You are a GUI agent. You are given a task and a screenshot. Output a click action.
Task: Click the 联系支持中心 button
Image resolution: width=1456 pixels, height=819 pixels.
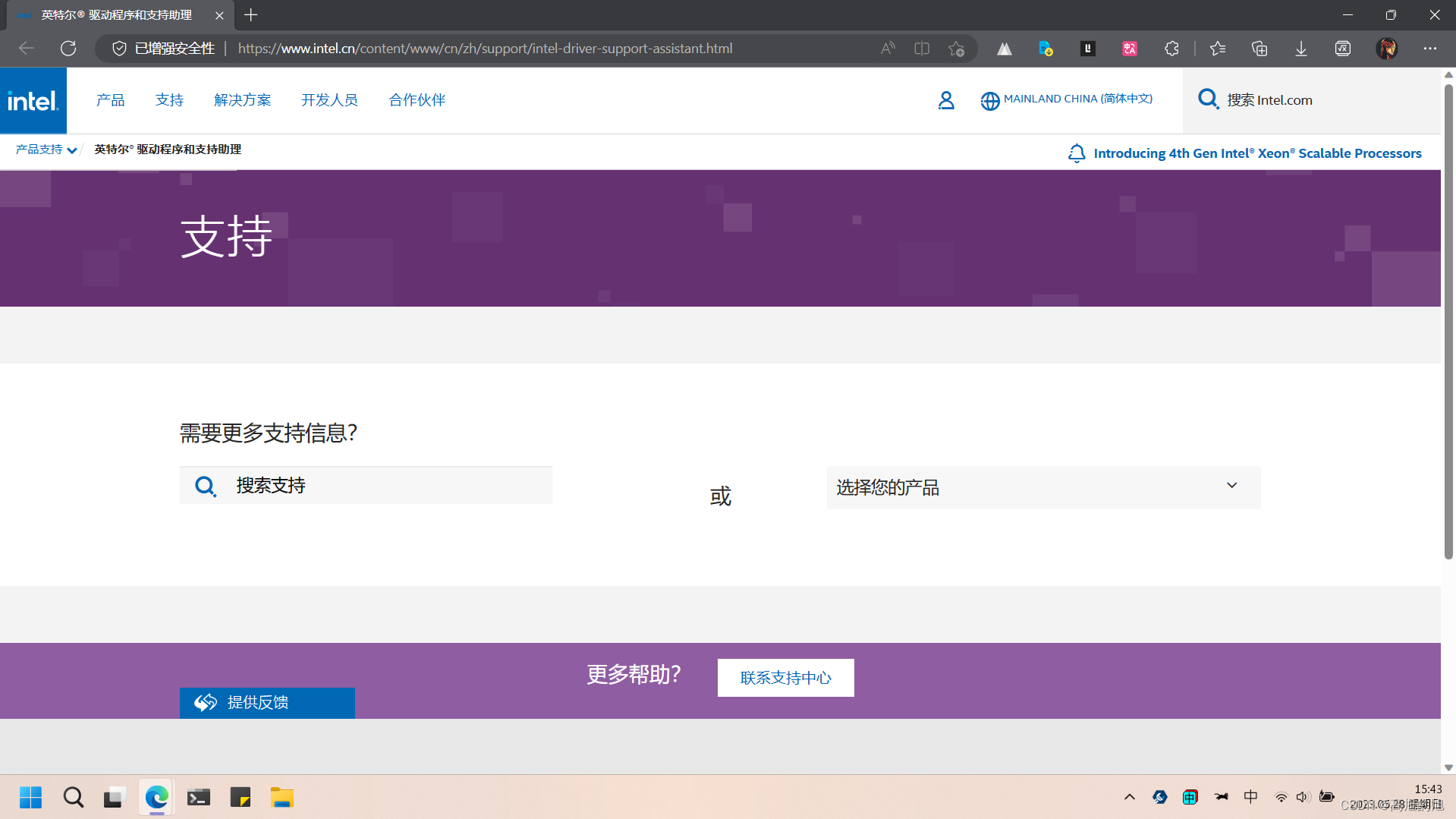click(785, 678)
